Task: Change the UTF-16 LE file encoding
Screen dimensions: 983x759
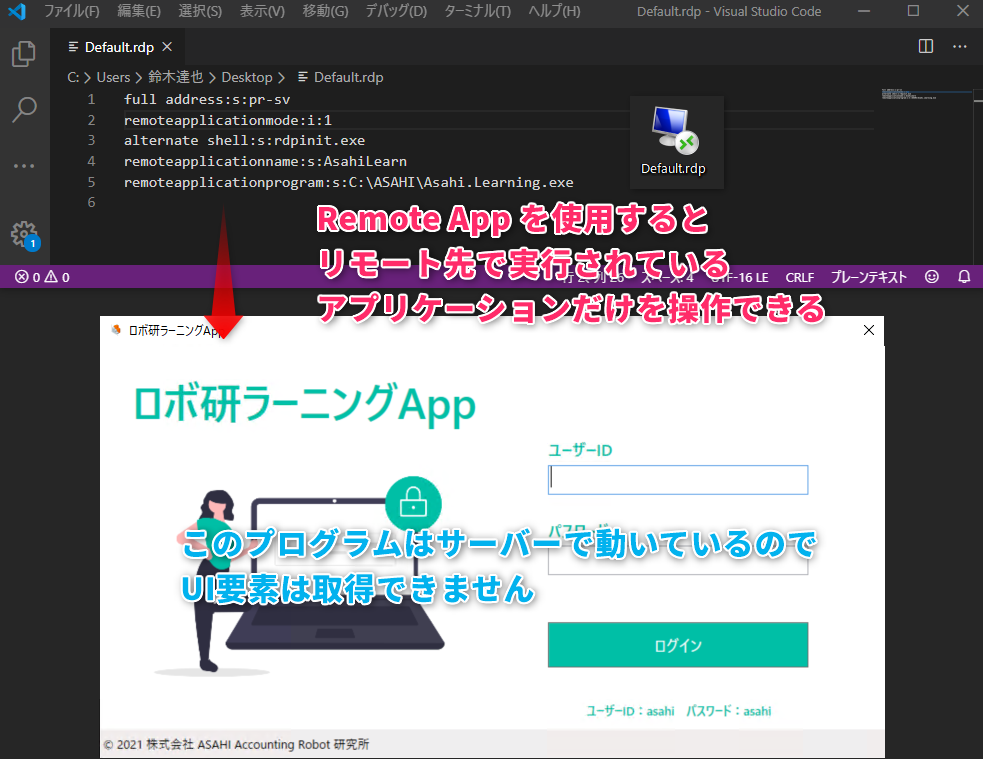Action: (740, 277)
